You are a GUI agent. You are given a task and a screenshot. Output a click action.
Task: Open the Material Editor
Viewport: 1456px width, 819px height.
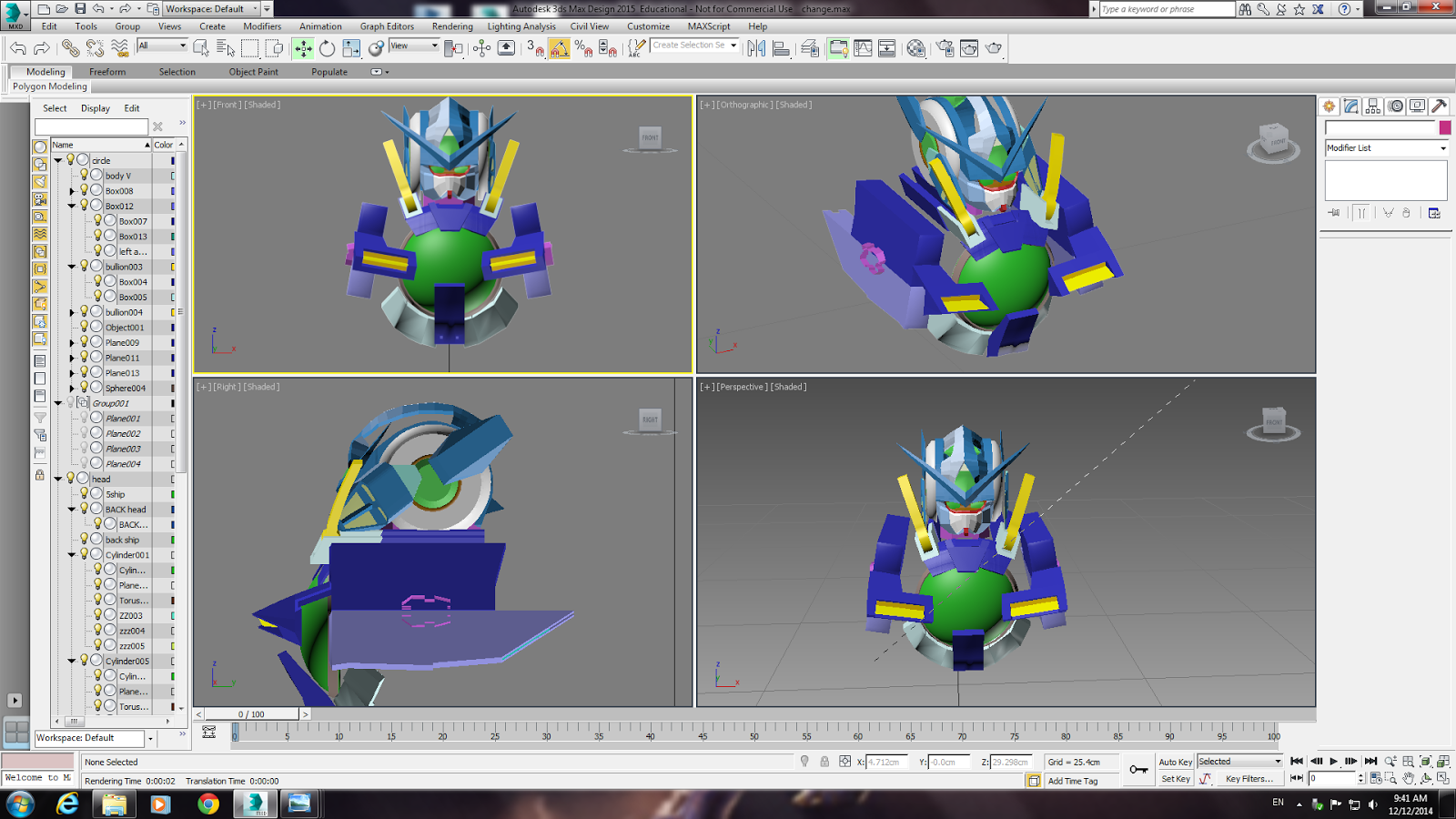[x=916, y=48]
